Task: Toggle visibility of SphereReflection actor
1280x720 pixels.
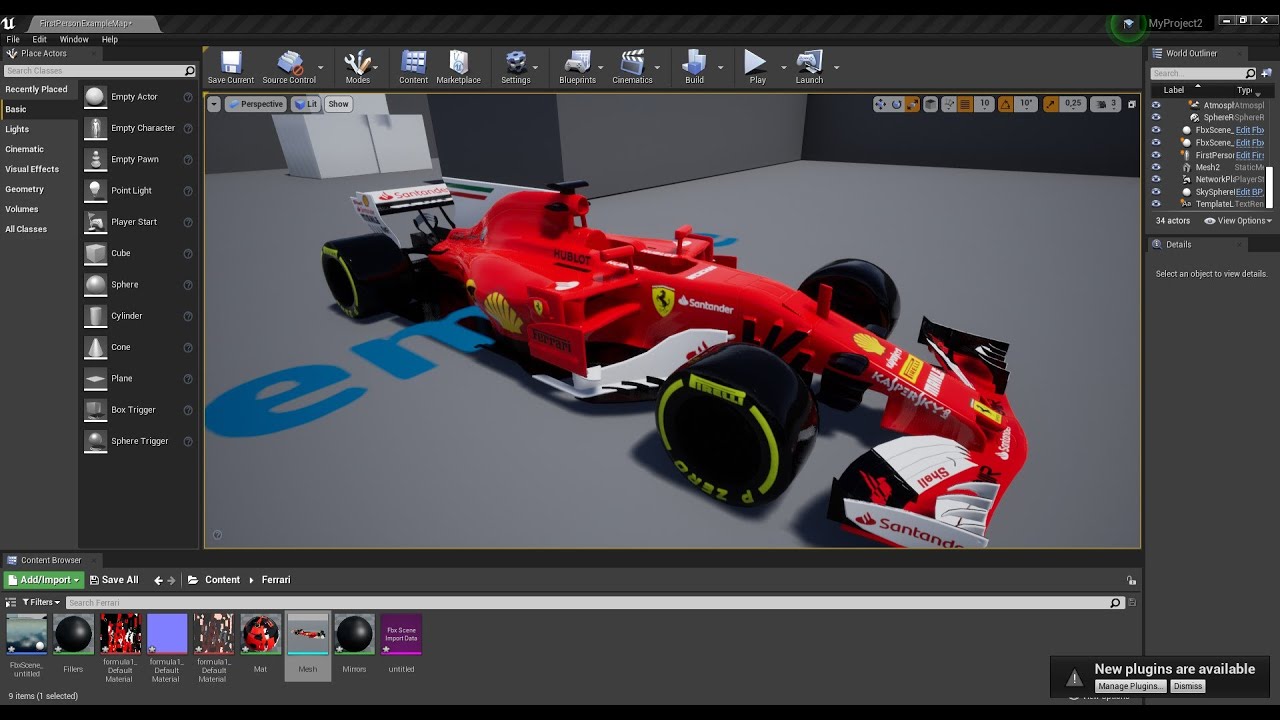Action: [x=1156, y=117]
